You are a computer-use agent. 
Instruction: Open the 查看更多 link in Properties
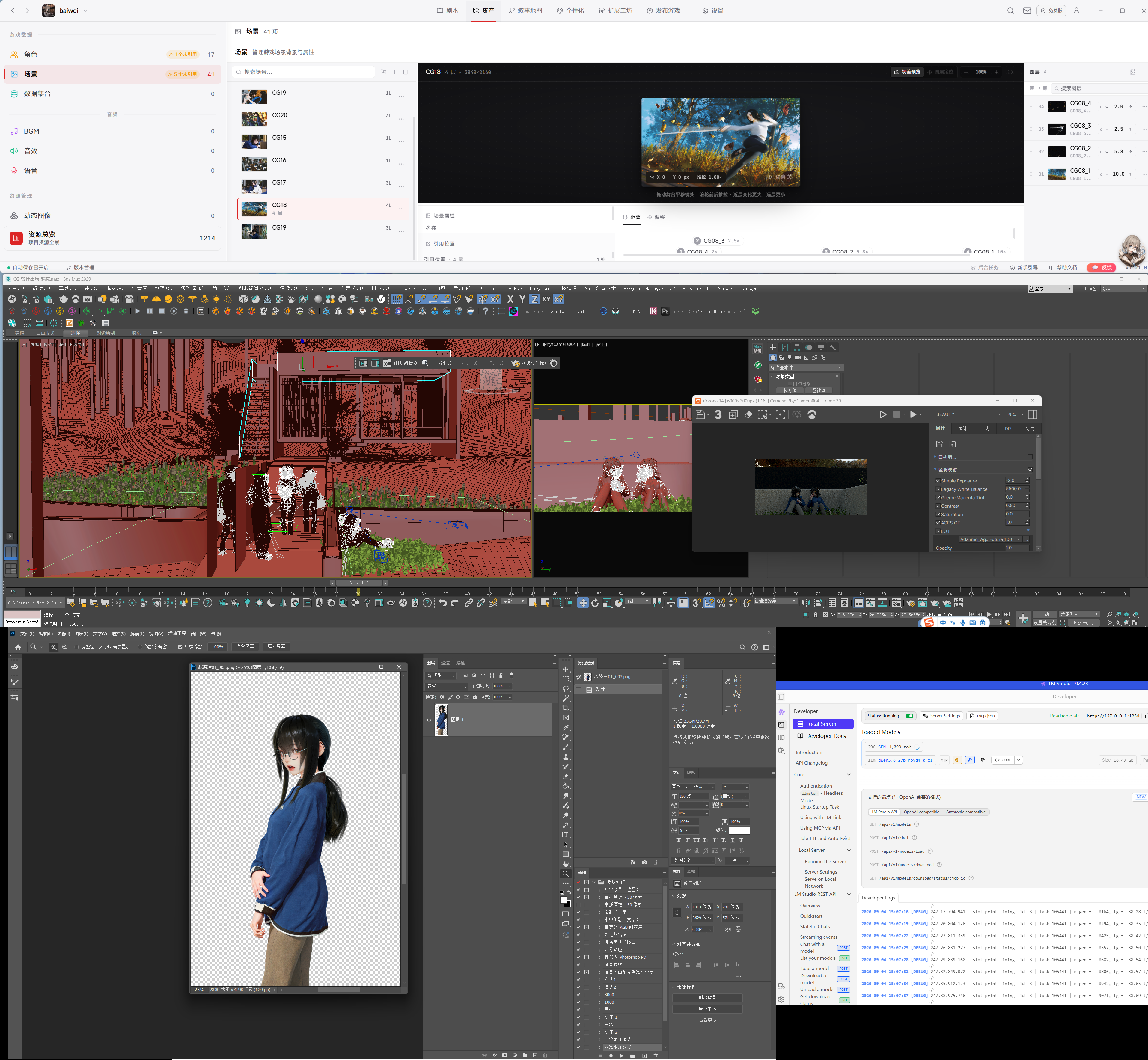[x=707, y=1020]
